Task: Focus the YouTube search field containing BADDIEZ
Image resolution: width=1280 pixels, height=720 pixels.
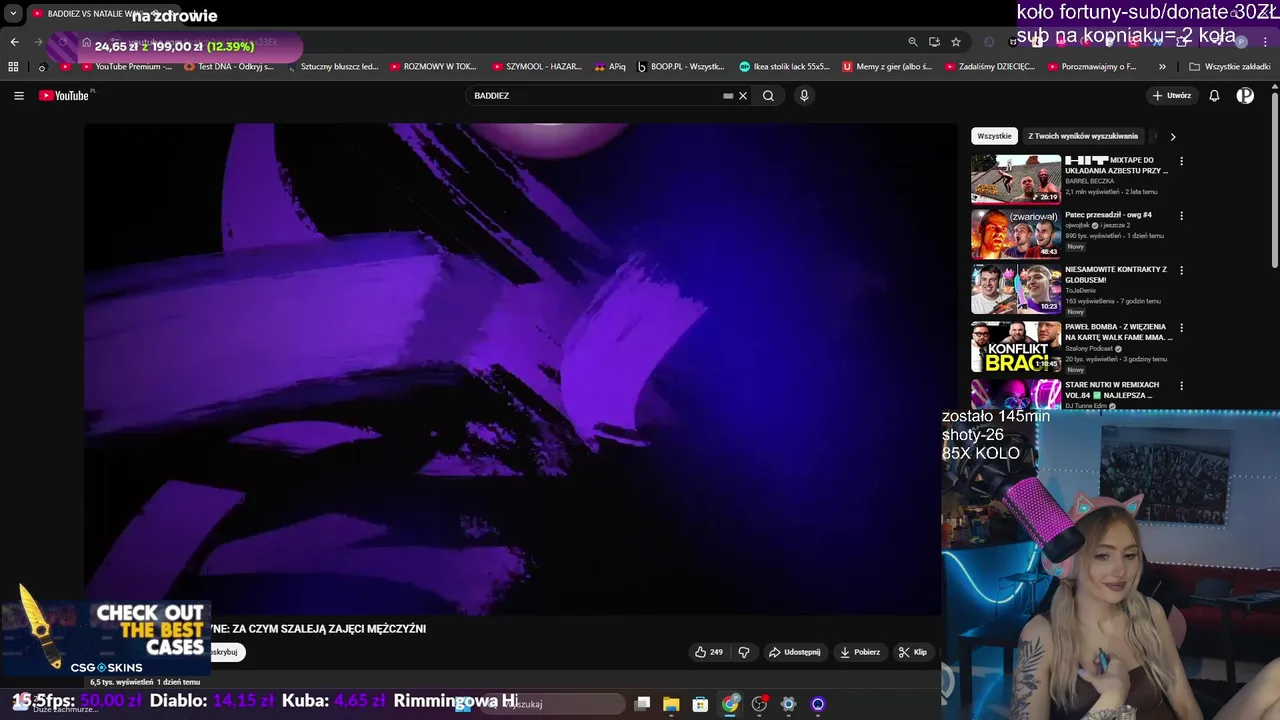Action: (595, 96)
